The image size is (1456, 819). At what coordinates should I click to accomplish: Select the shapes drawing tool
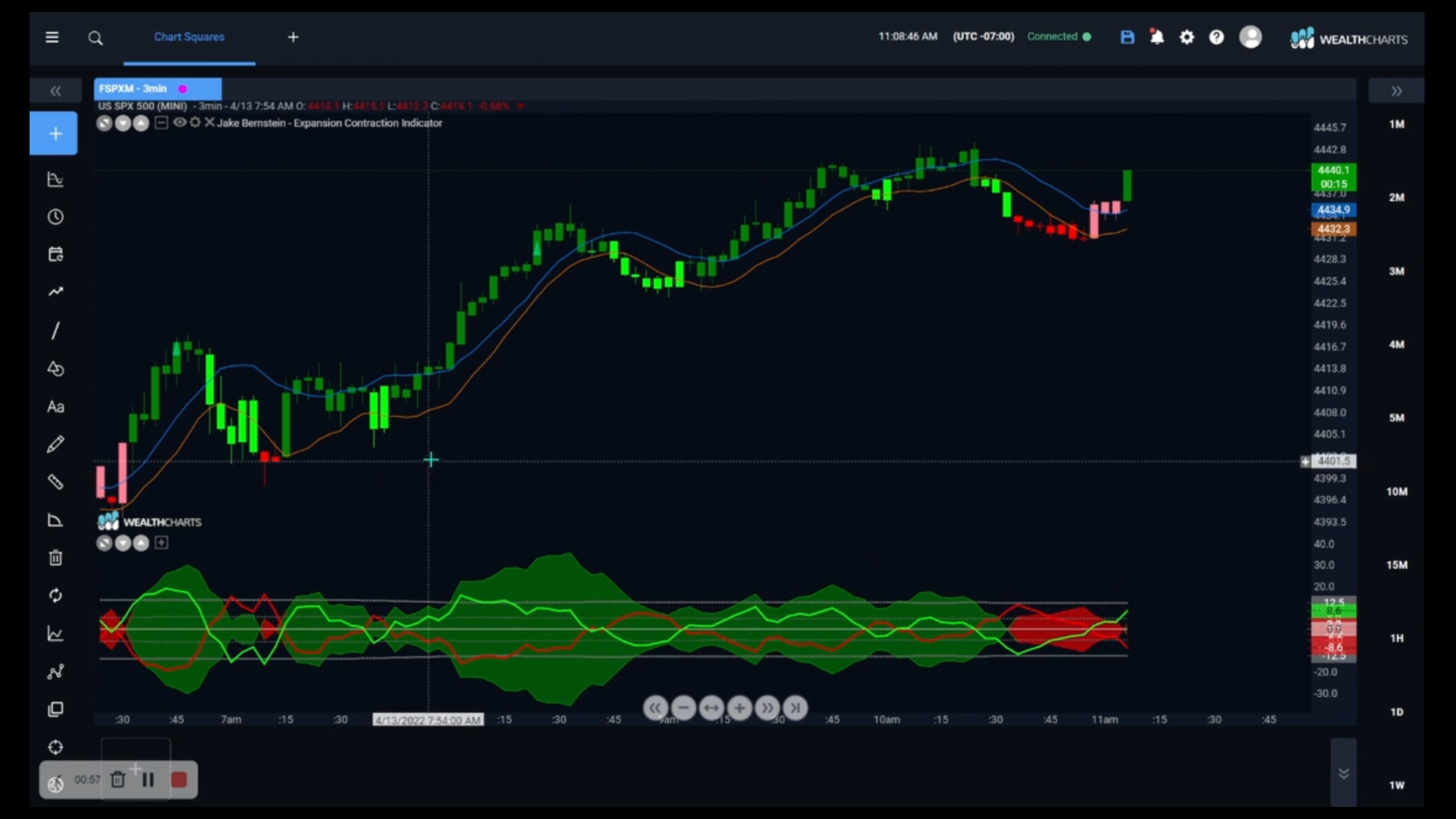(x=55, y=369)
